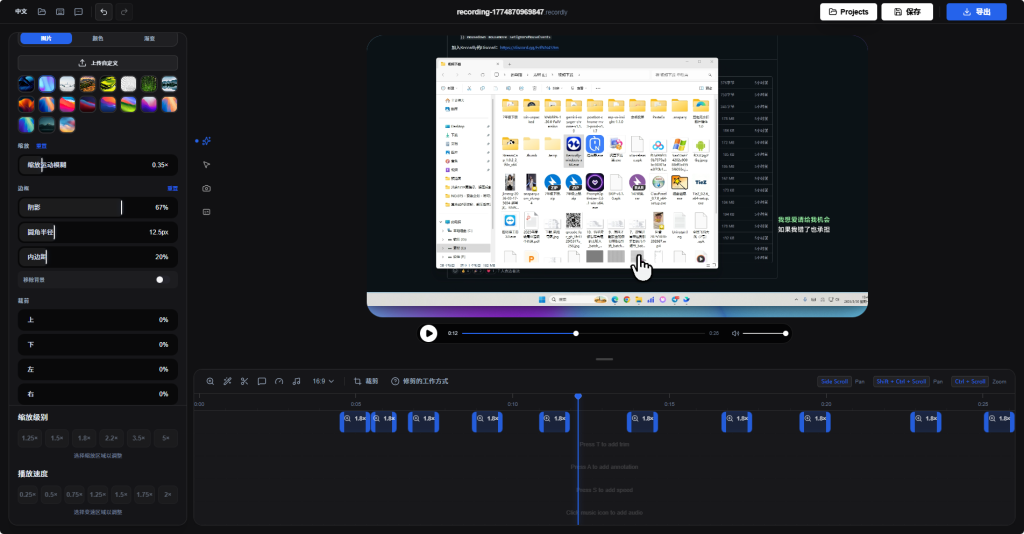The height and width of the screenshot is (534, 1024).
Task: Play the recording preview
Action: tap(429, 333)
